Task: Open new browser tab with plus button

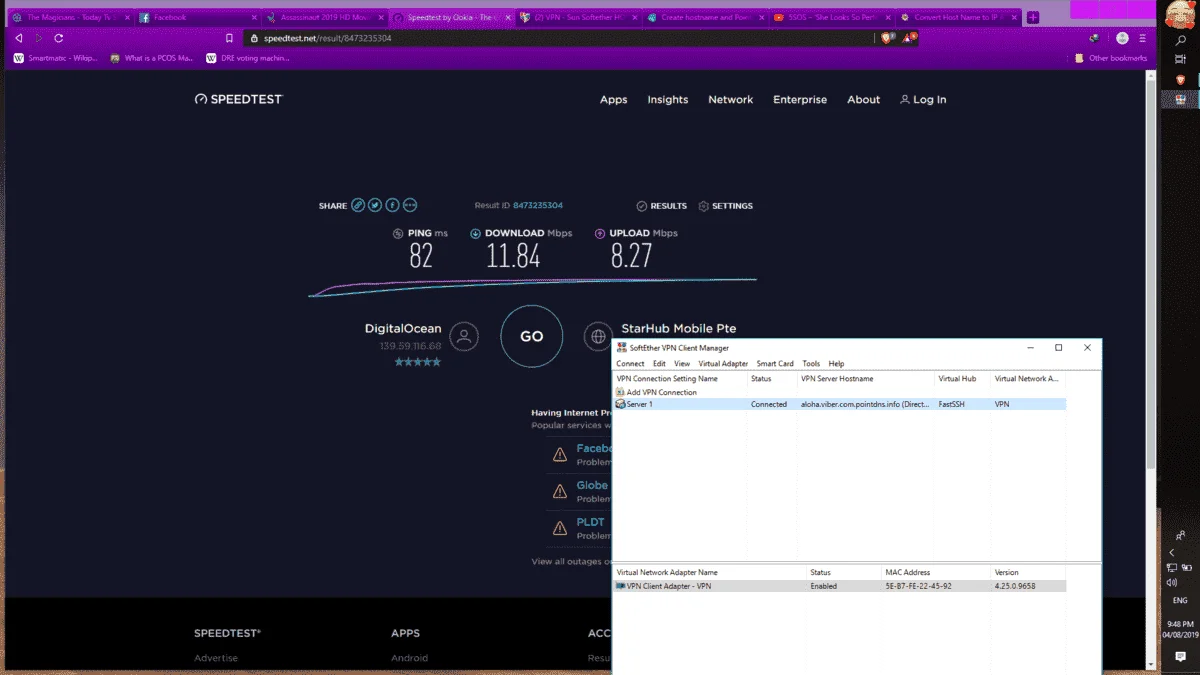Action: coord(1033,17)
